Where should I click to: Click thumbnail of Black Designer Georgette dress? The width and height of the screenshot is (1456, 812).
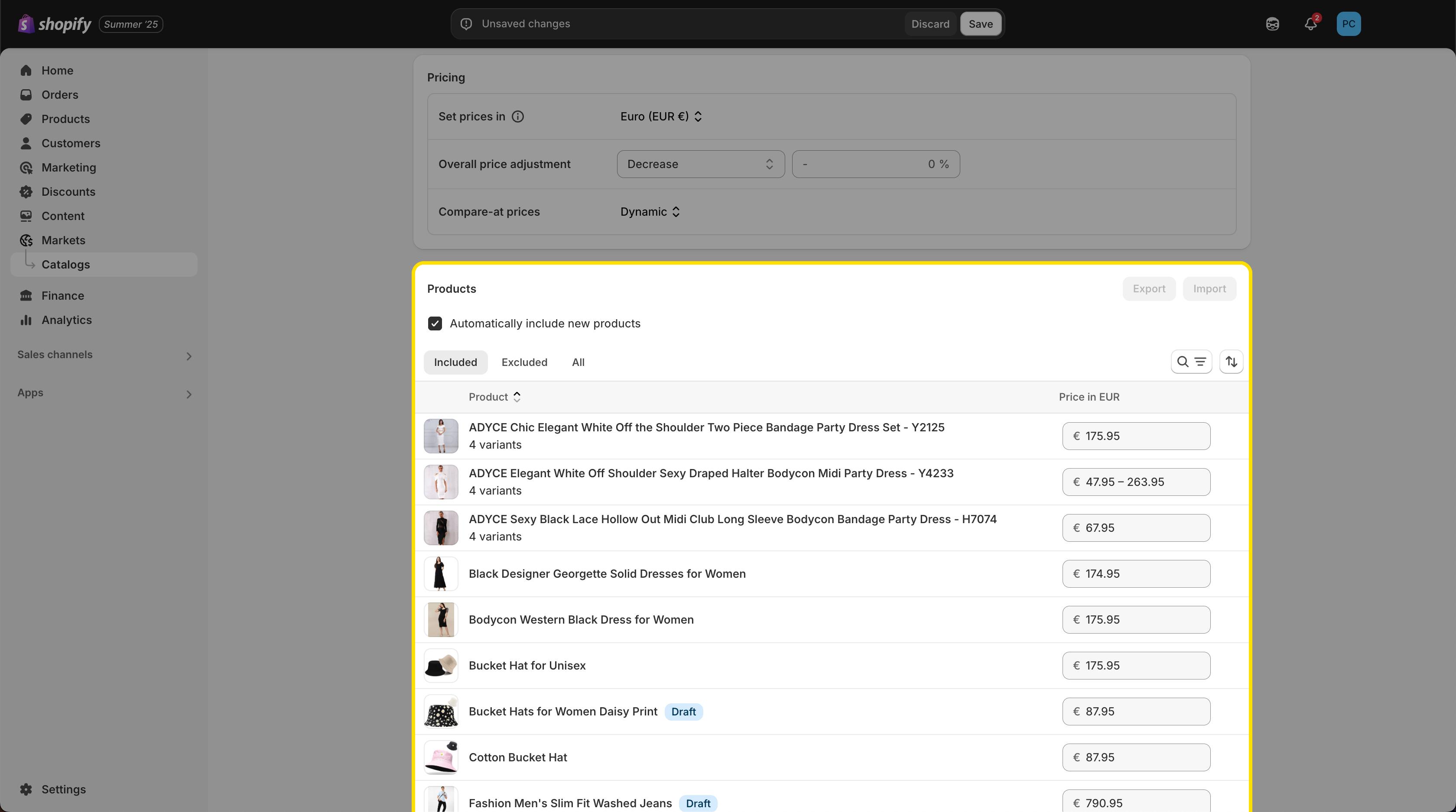coord(441,574)
